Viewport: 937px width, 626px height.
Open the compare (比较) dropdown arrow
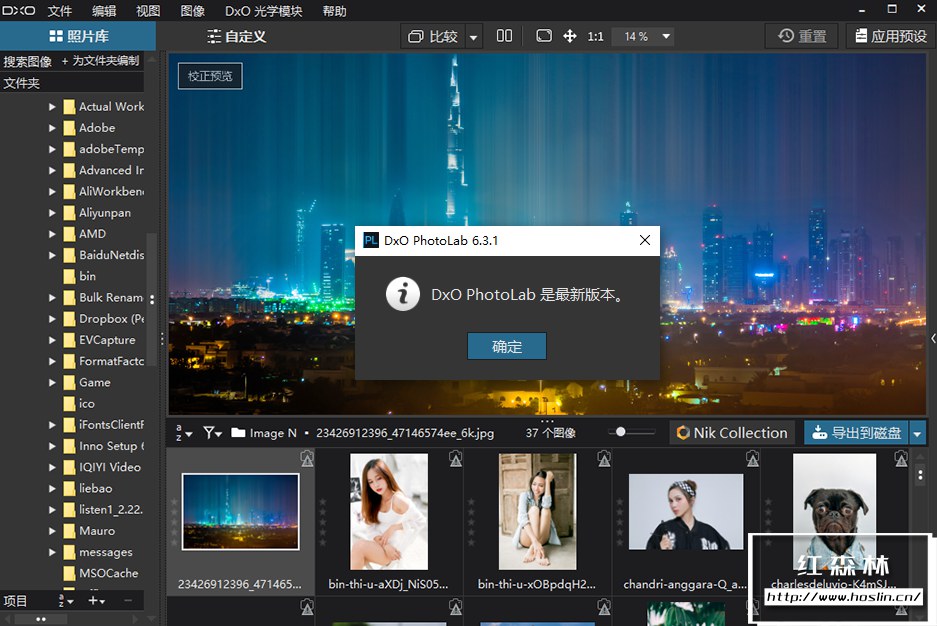[x=473, y=37]
